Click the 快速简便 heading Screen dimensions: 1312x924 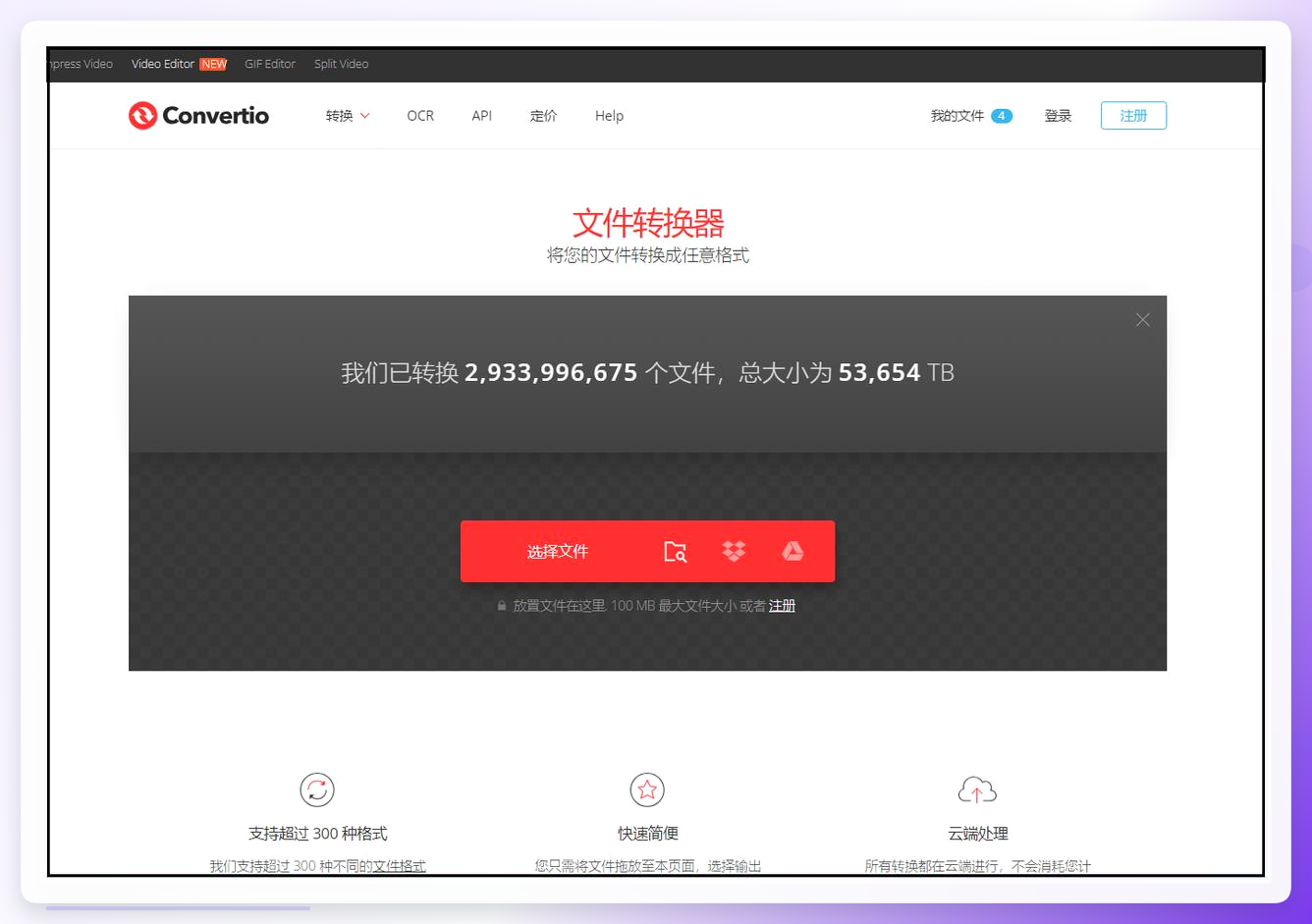pos(647,834)
